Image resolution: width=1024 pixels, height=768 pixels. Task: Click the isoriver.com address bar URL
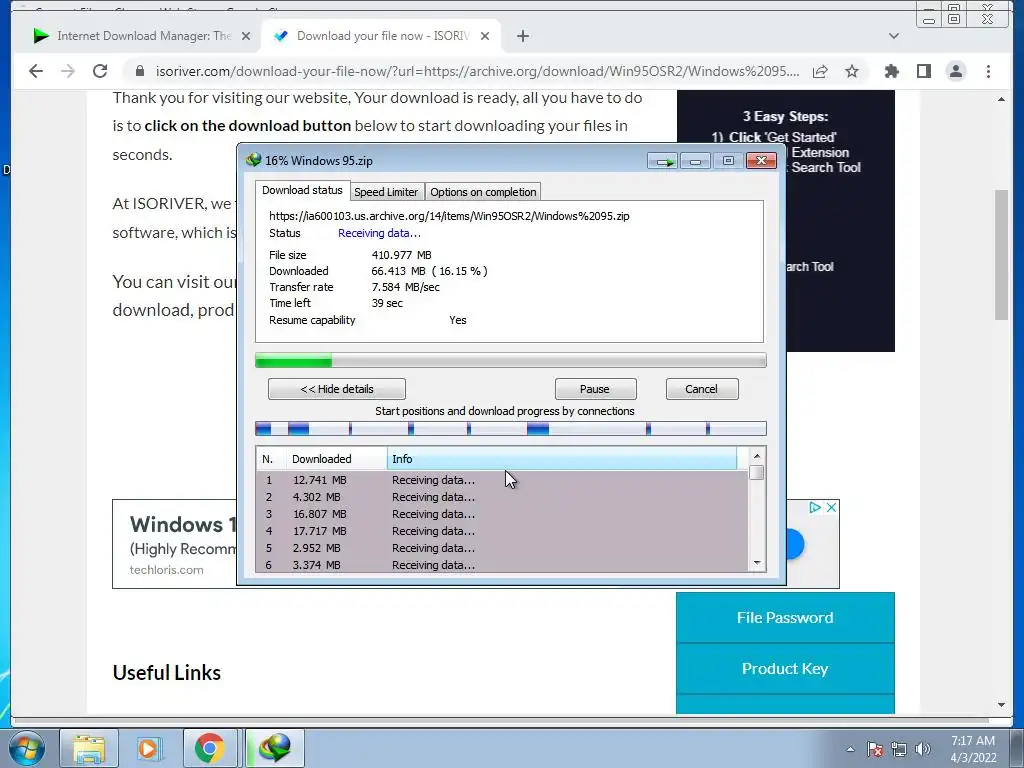[x=477, y=71]
